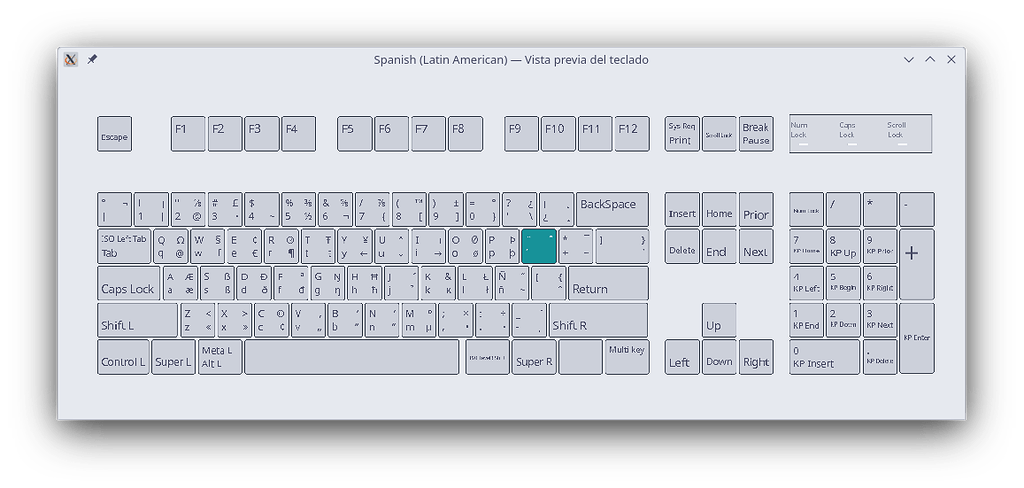Click the Sys Req Print key

(682, 134)
